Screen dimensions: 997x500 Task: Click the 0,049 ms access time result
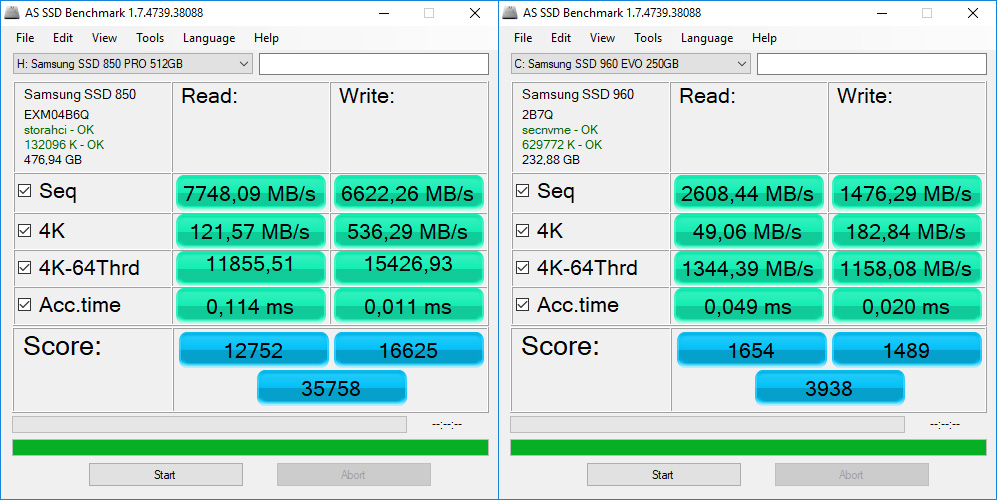pos(748,305)
